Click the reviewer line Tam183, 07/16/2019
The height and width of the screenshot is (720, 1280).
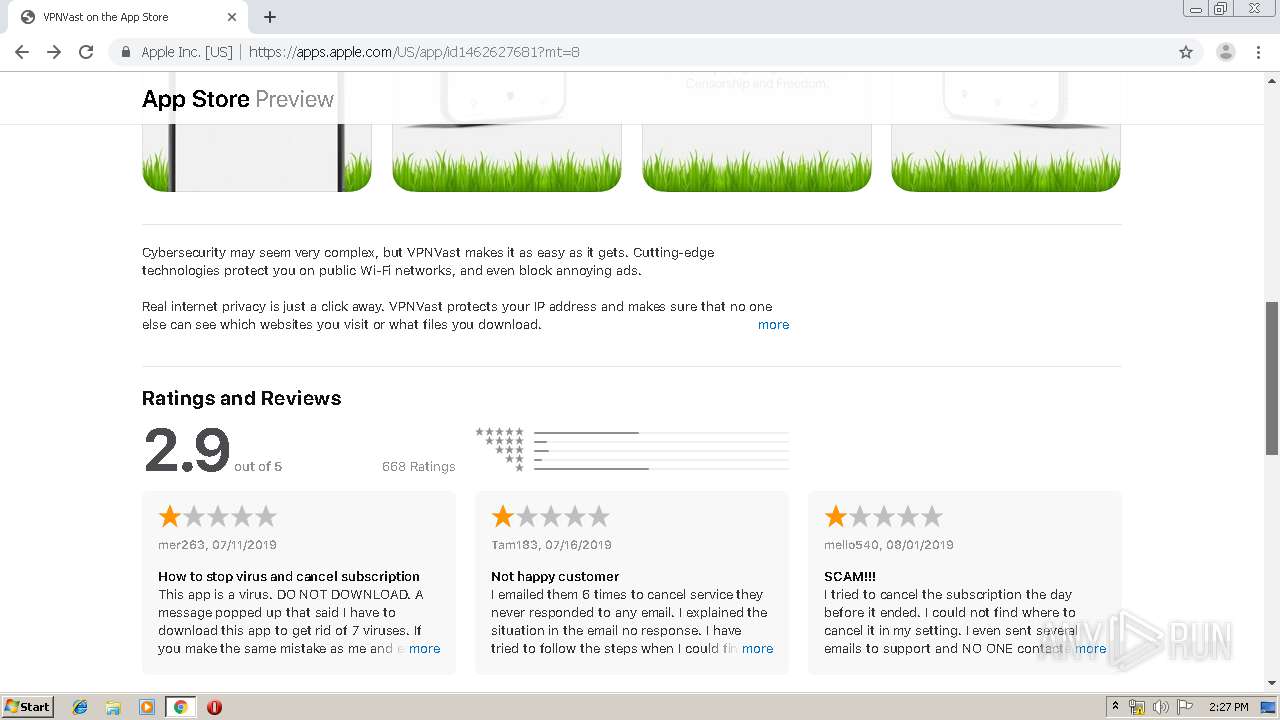[551, 545]
